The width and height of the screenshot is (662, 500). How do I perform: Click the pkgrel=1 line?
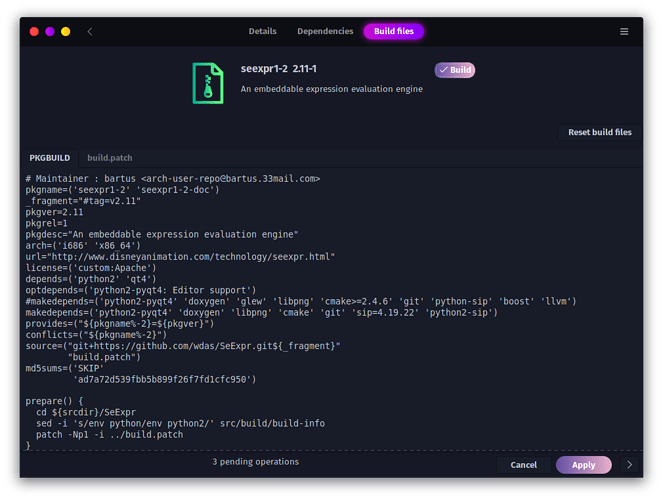click(x=46, y=223)
